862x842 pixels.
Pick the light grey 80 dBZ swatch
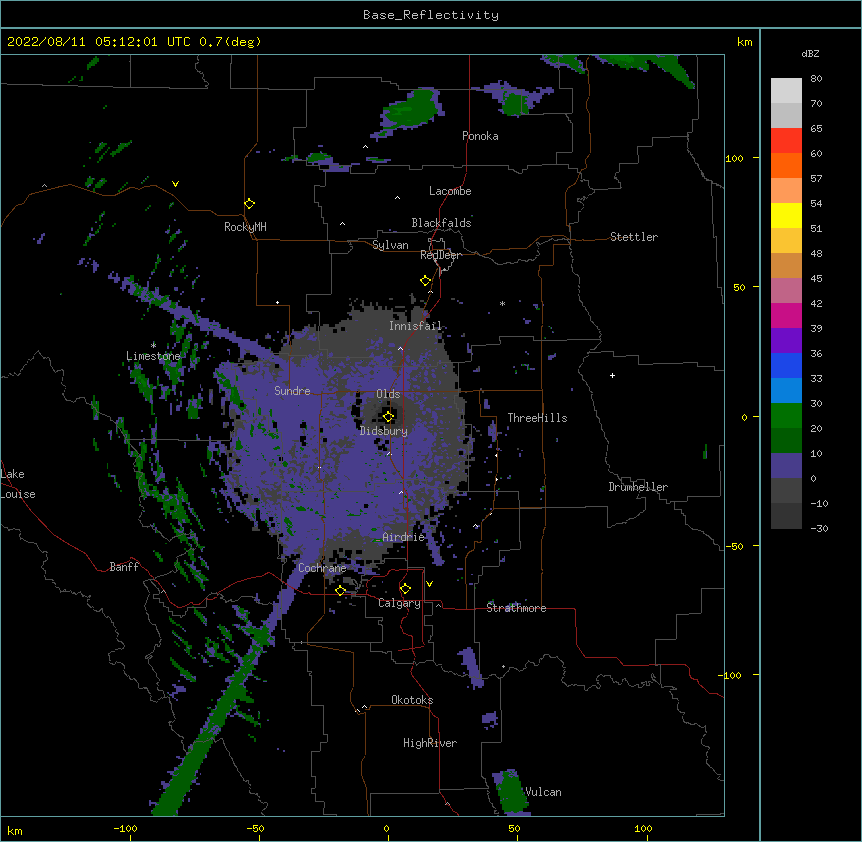[x=786, y=91]
